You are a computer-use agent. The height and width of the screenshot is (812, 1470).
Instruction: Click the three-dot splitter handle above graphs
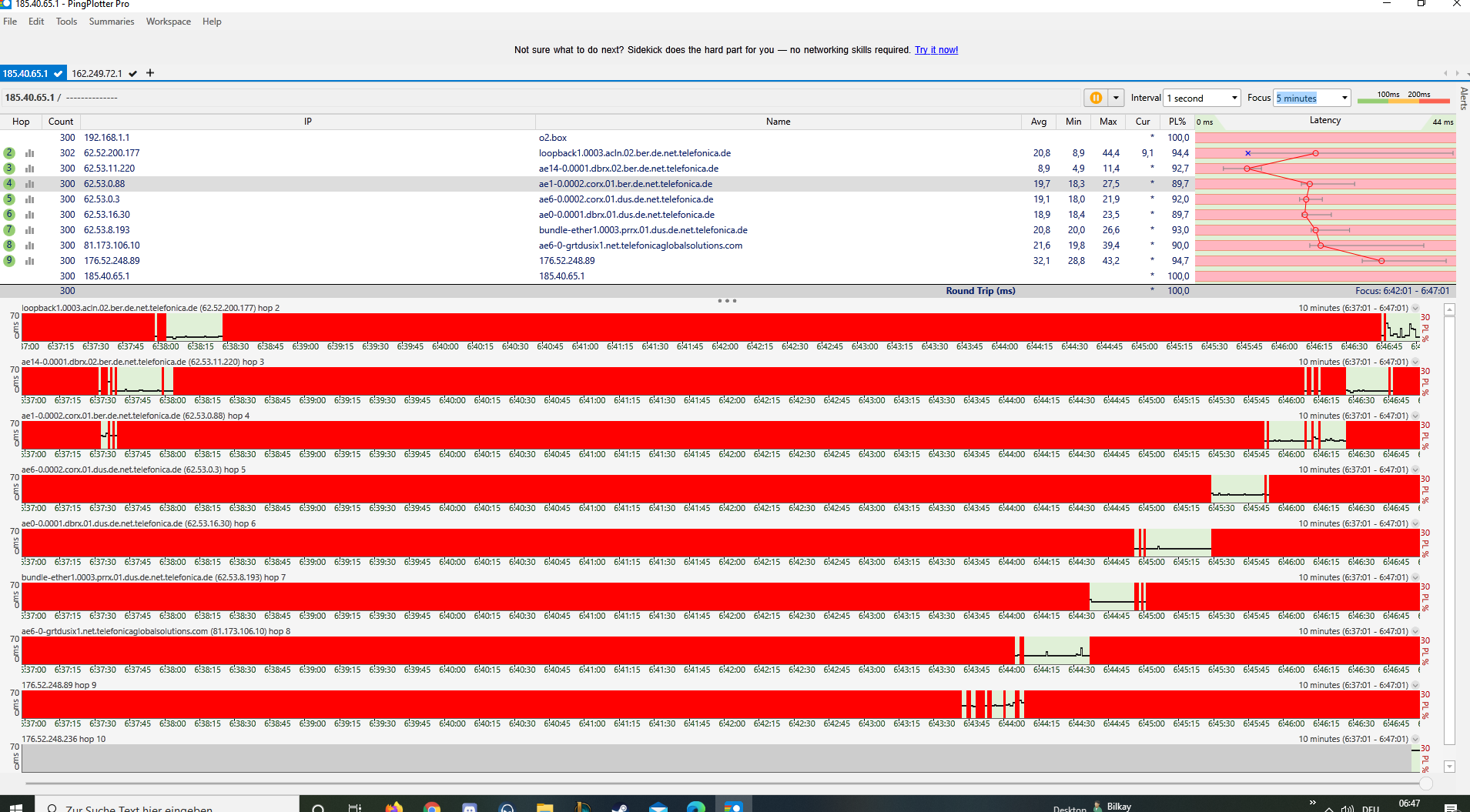(727, 301)
